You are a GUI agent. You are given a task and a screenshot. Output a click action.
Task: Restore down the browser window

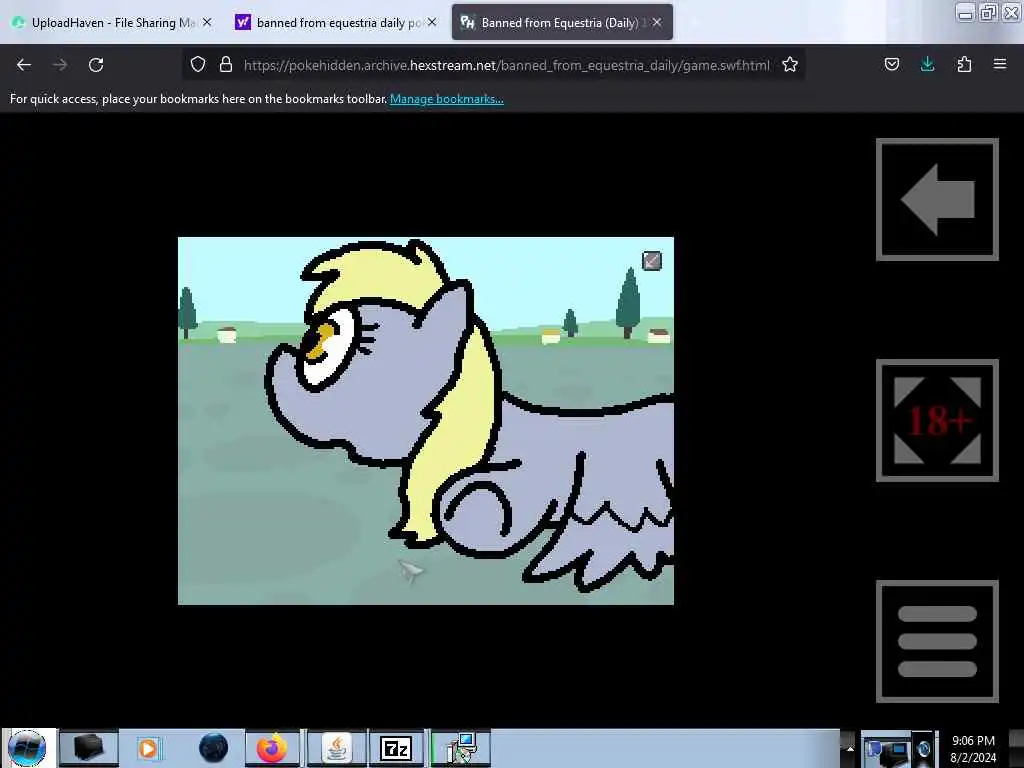point(989,12)
